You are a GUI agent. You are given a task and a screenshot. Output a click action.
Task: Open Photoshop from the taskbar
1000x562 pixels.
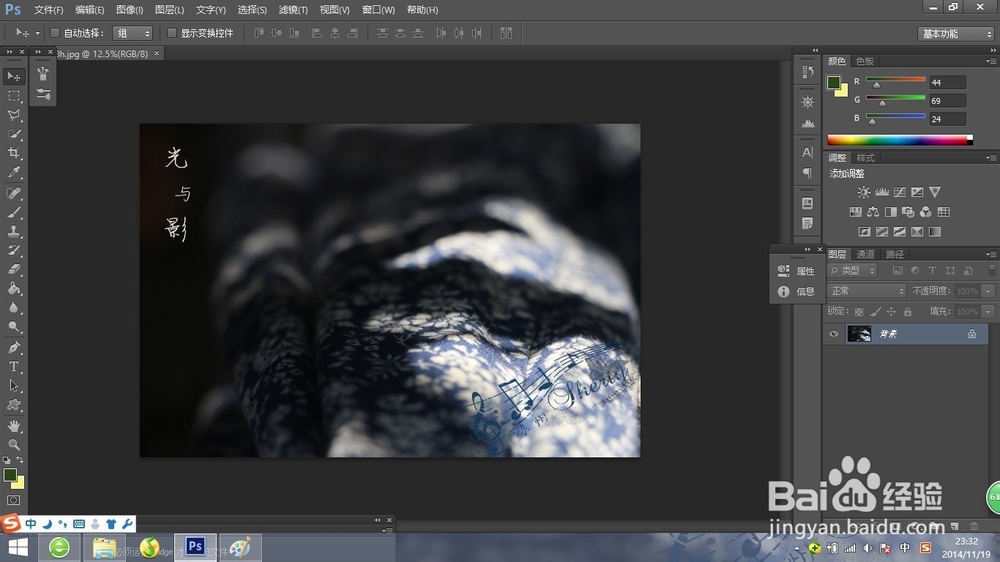(195, 547)
